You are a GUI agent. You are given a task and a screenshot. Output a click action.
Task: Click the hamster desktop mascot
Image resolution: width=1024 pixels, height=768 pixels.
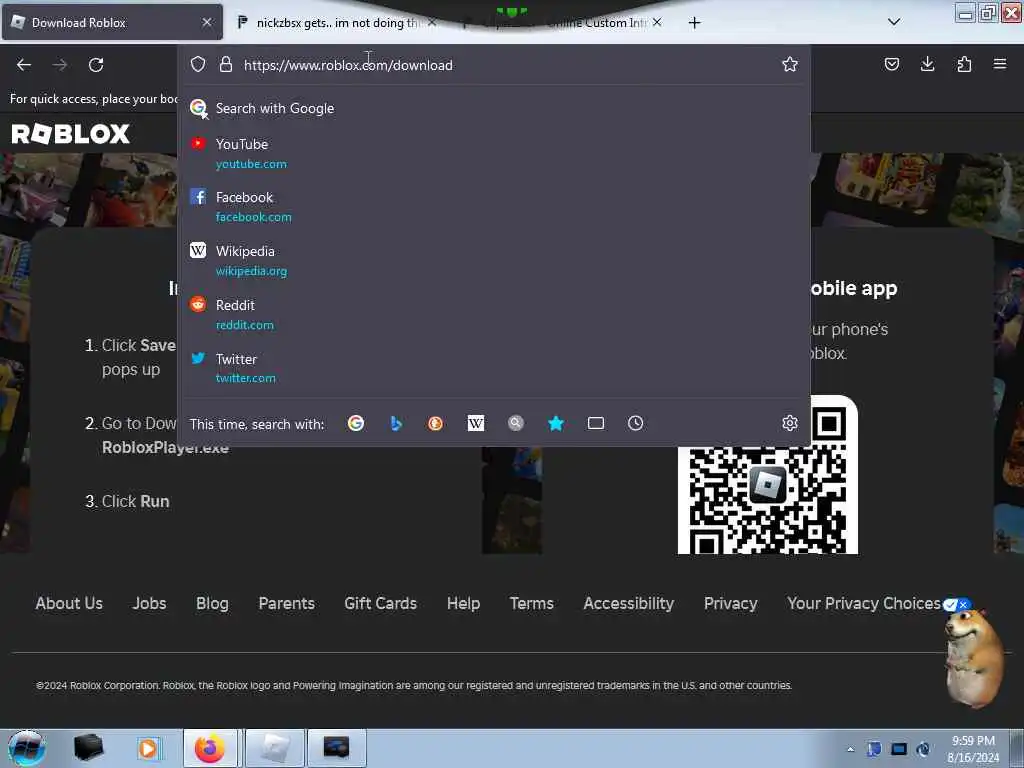pyautogui.click(x=974, y=658)
